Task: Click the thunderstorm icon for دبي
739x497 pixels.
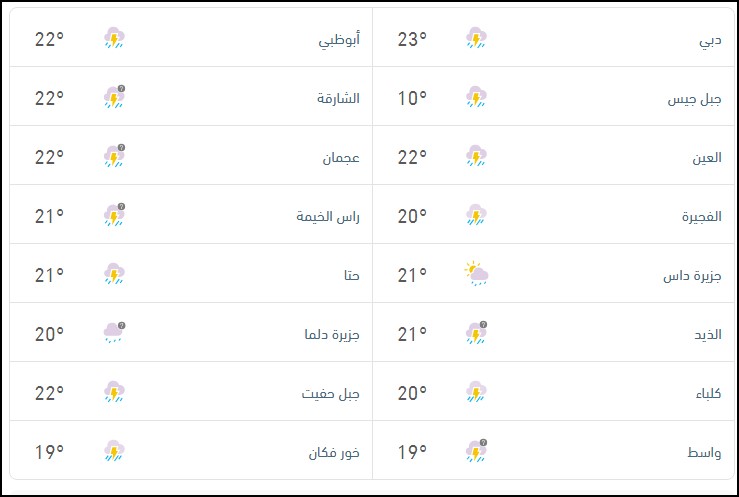Action: [x=476, y=39]
